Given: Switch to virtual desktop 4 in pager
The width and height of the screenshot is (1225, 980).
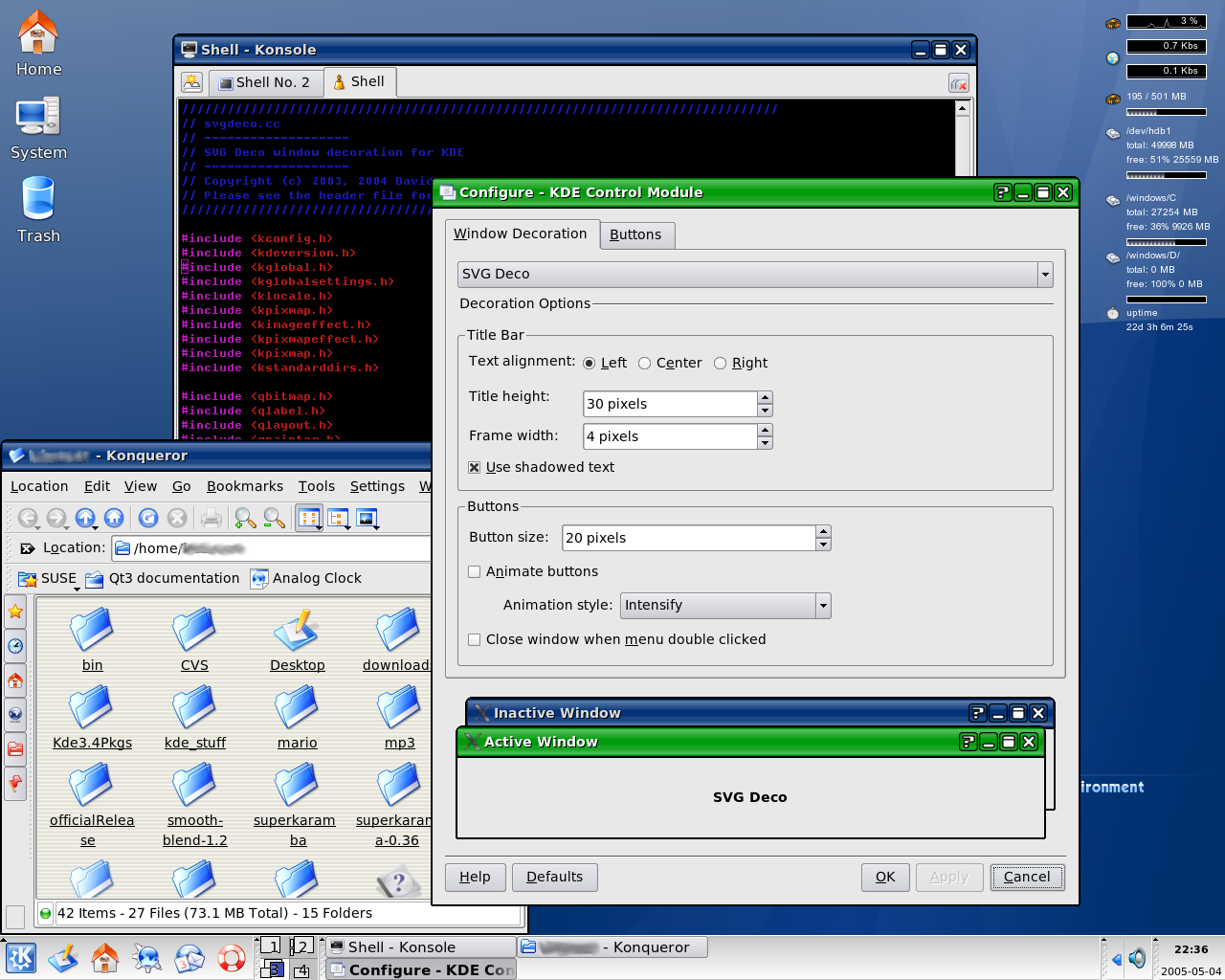Looking at the screenshot, I should 301,970.
